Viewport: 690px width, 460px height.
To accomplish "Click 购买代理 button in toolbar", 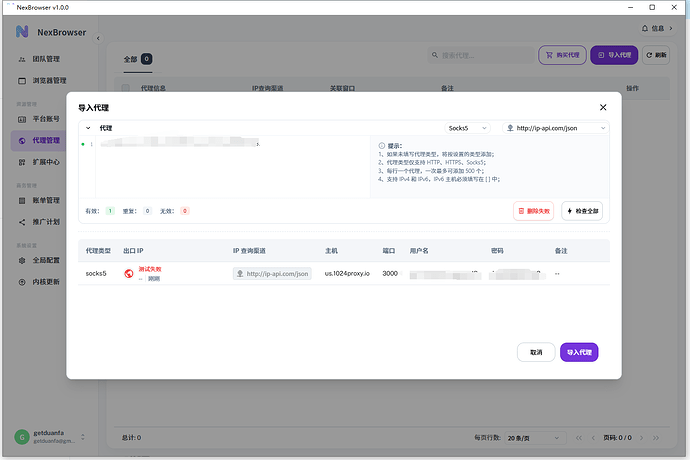I will point(562,55).
